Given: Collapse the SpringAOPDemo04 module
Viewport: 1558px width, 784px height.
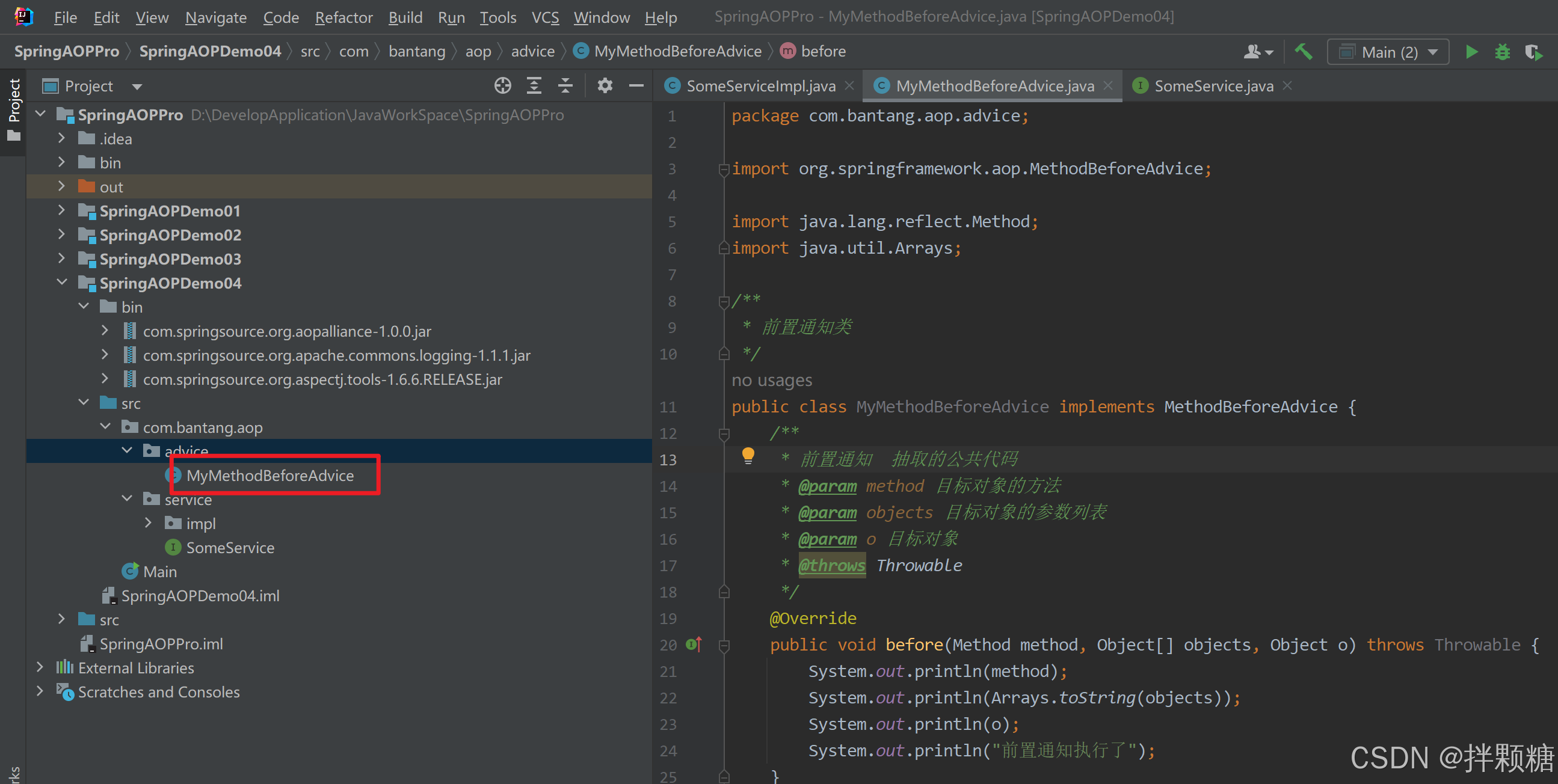Looking at the screenshot, I should tap(61, 283).
